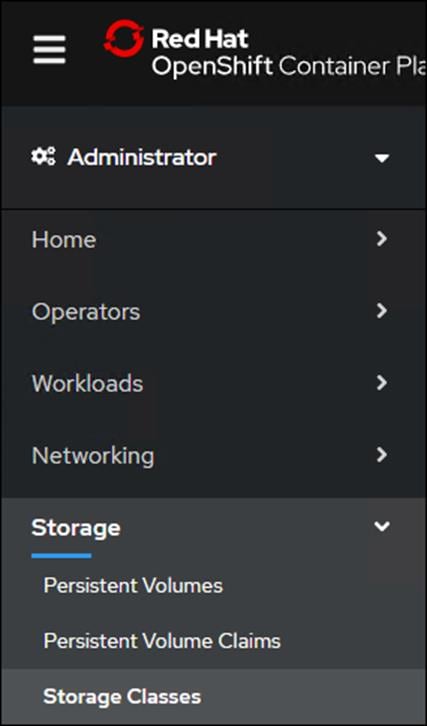Toggle the hamburger navigation menu
The image size is (427, 726).
pyautogui.click(x=49, y=50)
